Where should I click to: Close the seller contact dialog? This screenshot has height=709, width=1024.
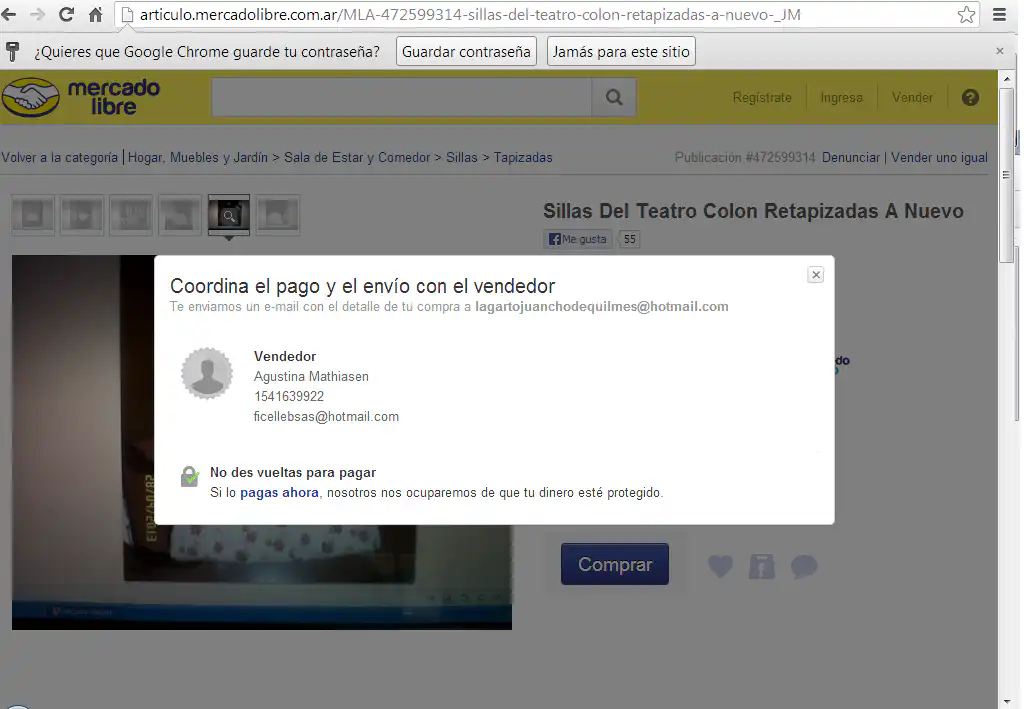click(x=816, y=275)
